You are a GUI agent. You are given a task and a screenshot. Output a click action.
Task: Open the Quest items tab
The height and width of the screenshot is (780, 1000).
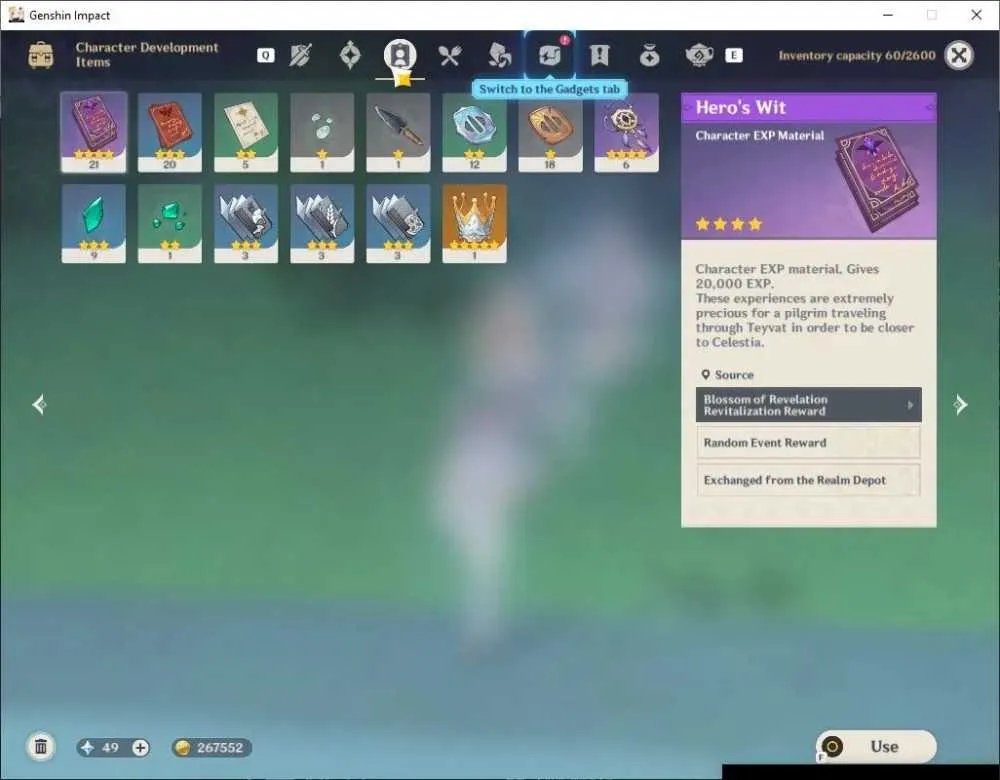point(599,55)
